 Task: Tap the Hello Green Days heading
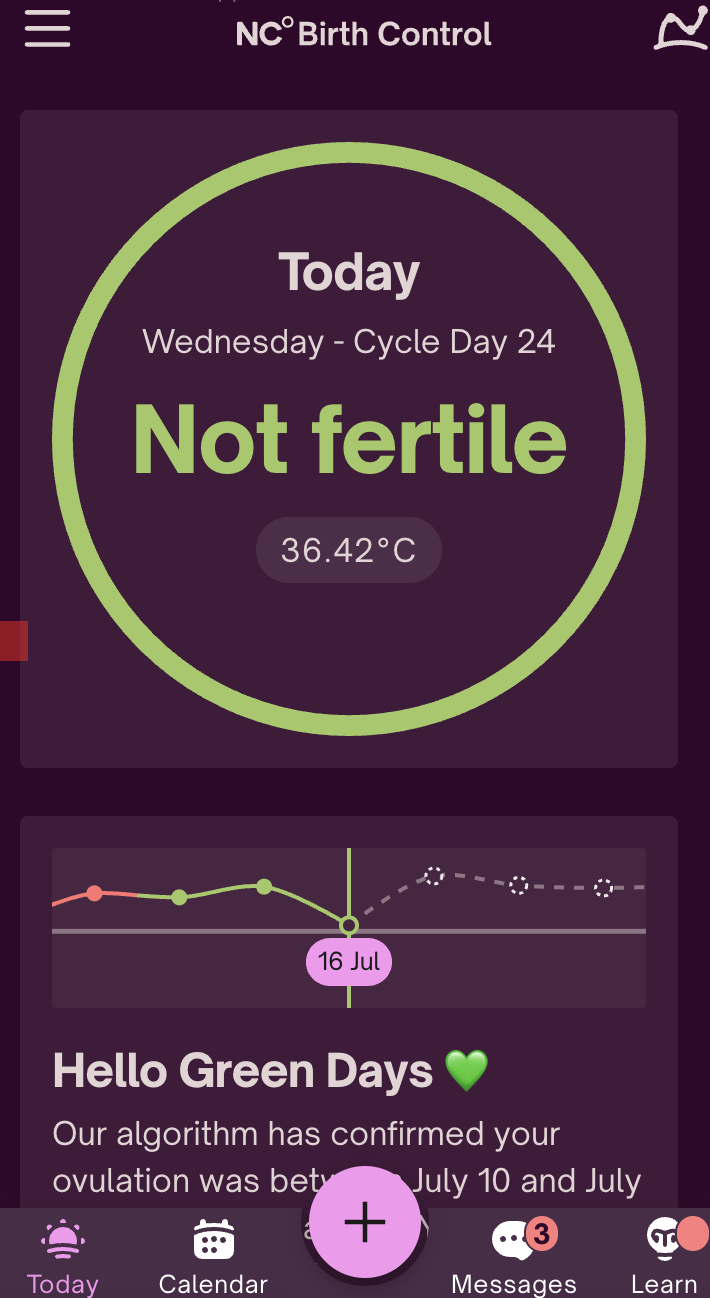[x=242, y=1071]
